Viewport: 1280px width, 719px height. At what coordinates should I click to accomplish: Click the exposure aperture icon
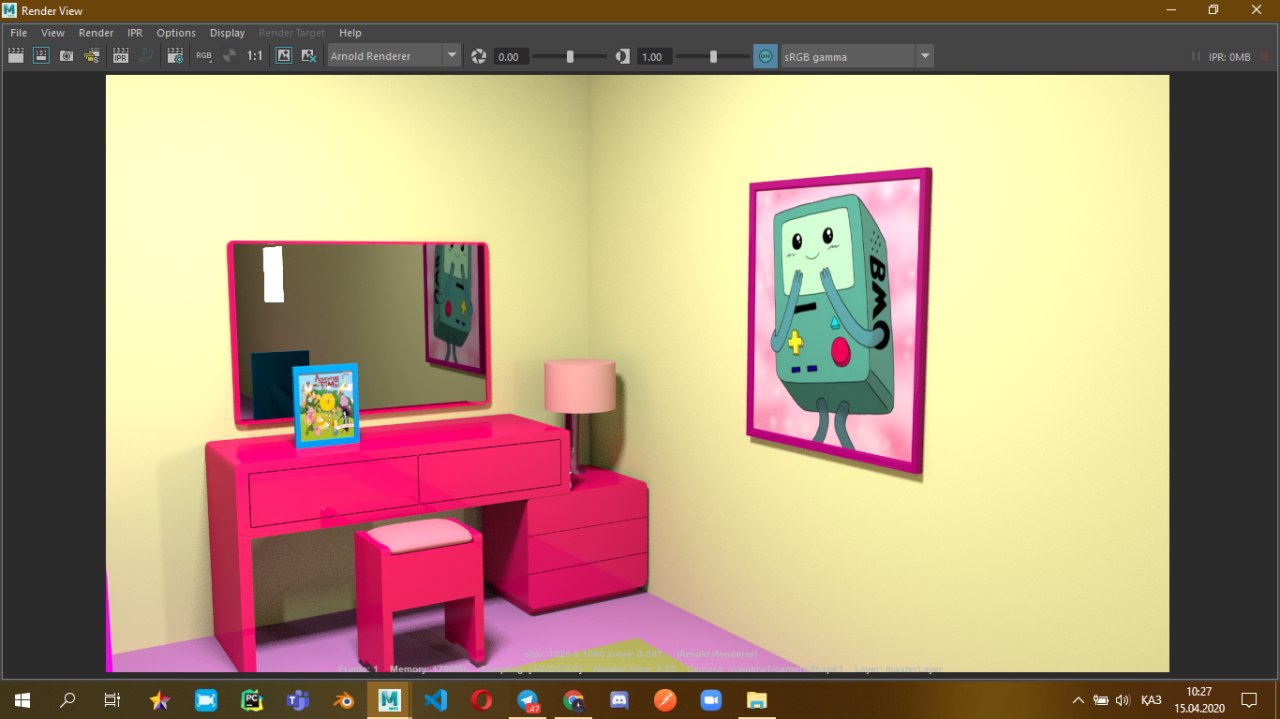click(x=478, y=56)
